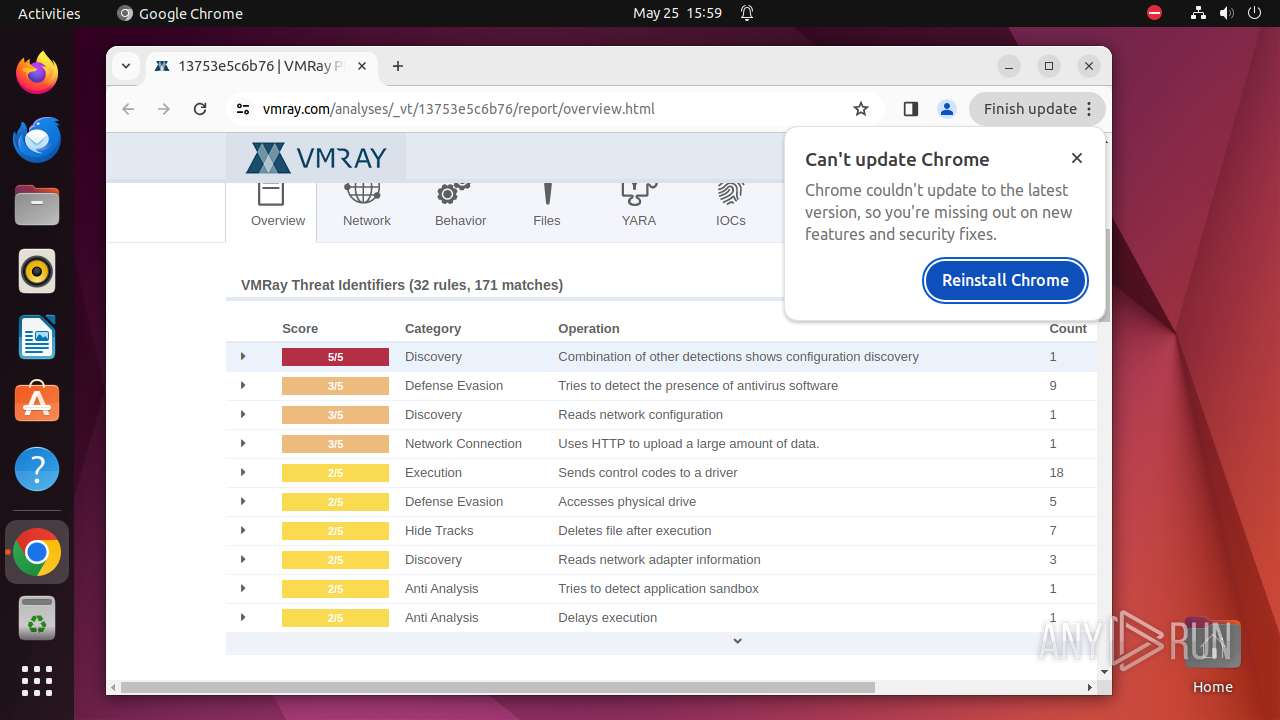Image resolution: width=1280 pixels, height=720 pixels.
Task: Click the Count column header
Action: pos(1068,328)
